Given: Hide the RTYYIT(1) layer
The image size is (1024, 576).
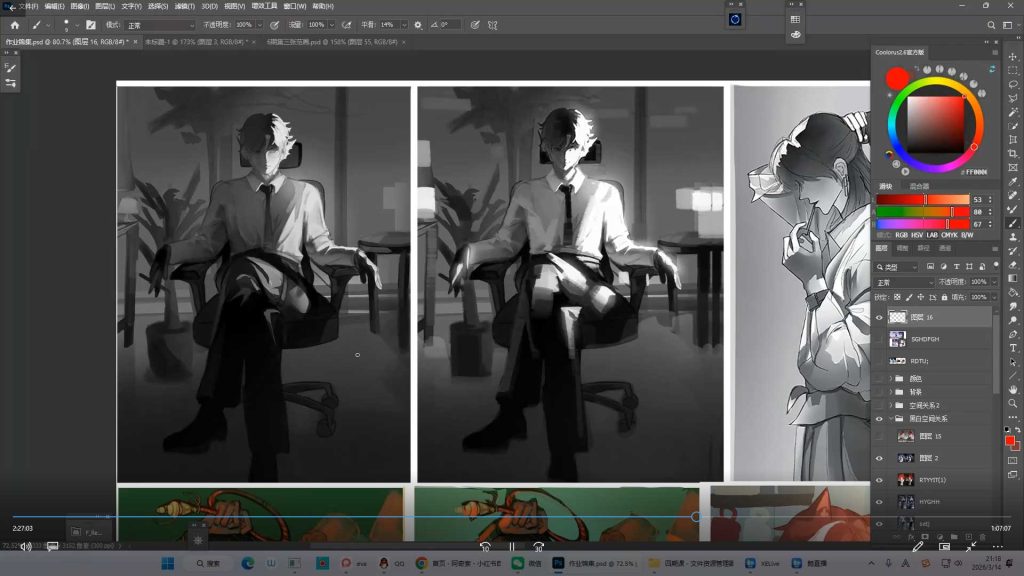Looking at the screenshot, I should point(879,480).
